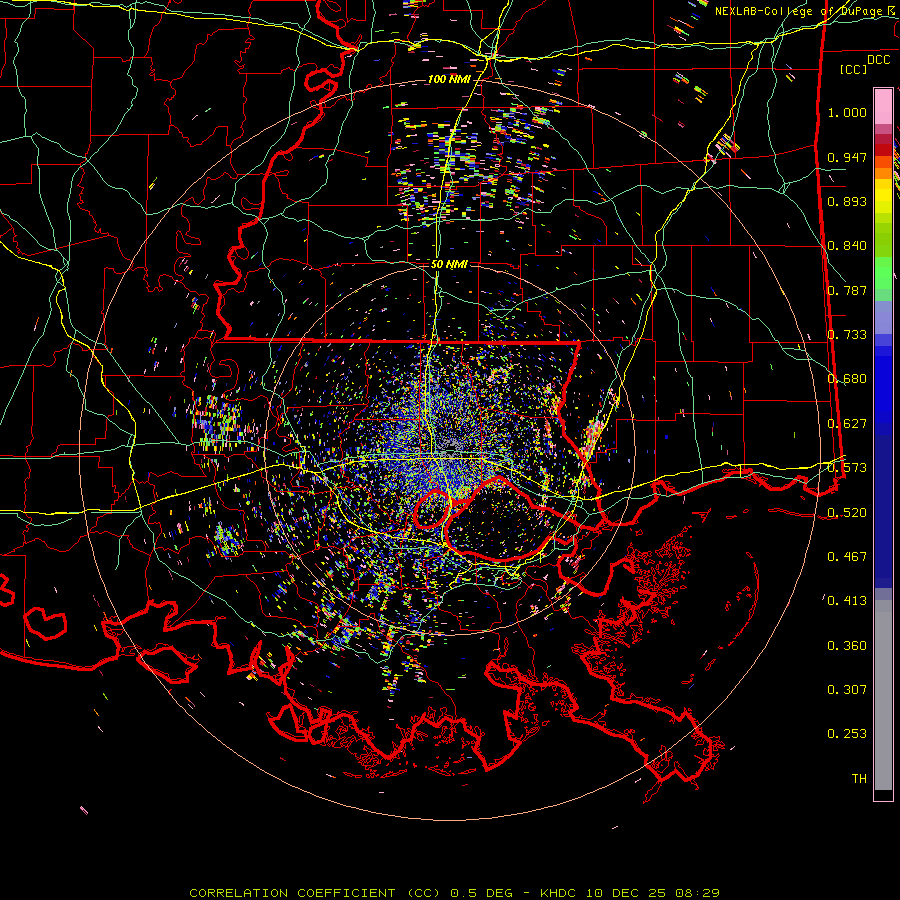This screenshot has width=900, height=900.
Task: Click the 100 NMI range ring label
Action: pos(449,79)
